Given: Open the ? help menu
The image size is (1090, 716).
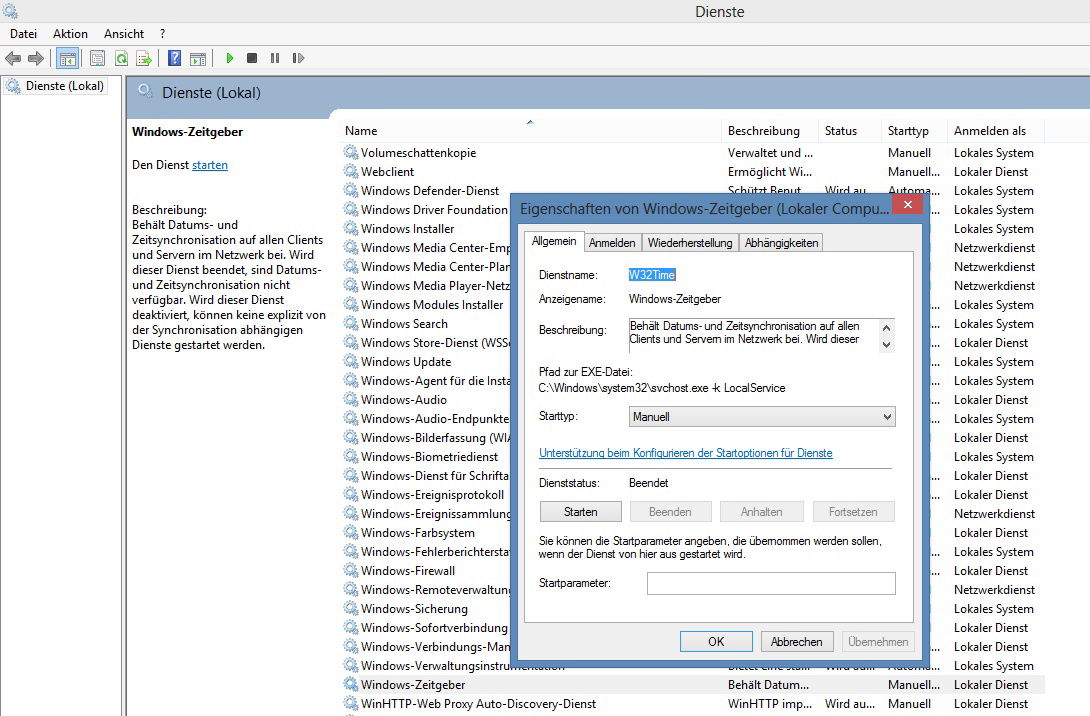Looking at the screenshot, I should click(163, 33).
